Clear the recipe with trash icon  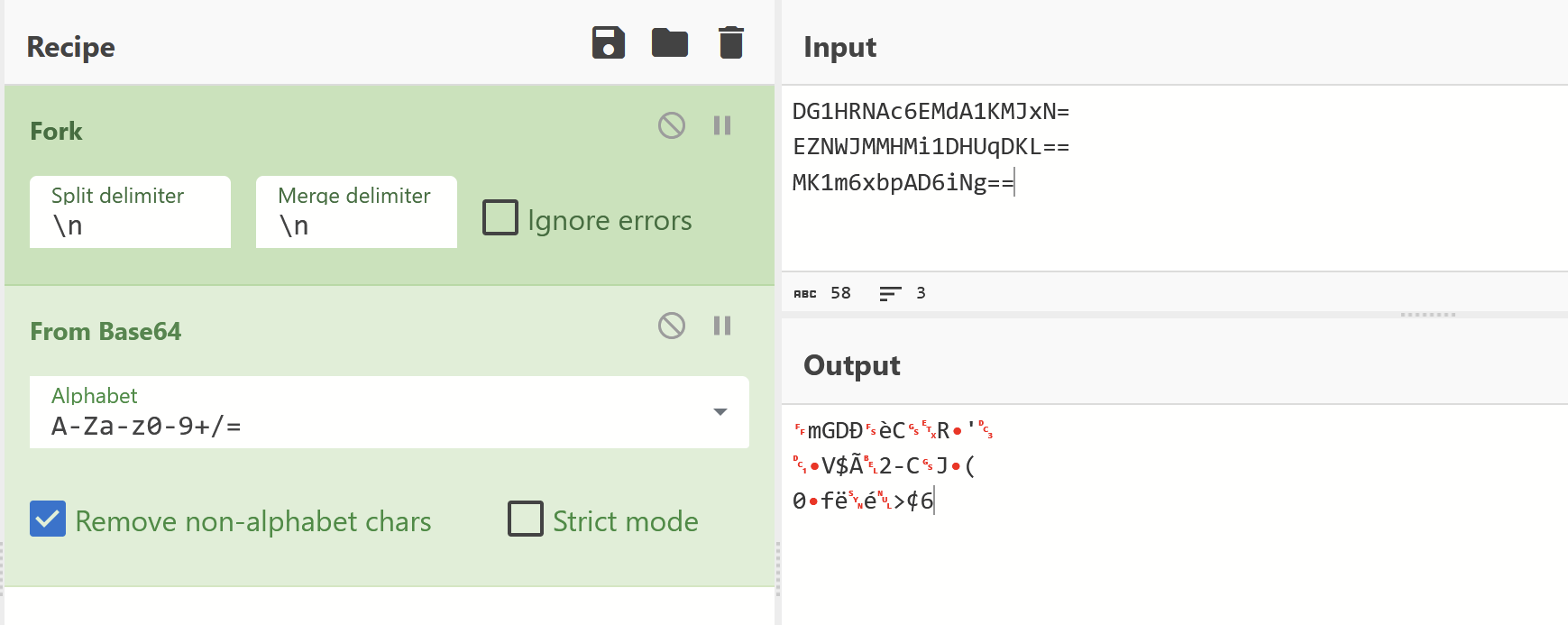click(x=730, y=42)
